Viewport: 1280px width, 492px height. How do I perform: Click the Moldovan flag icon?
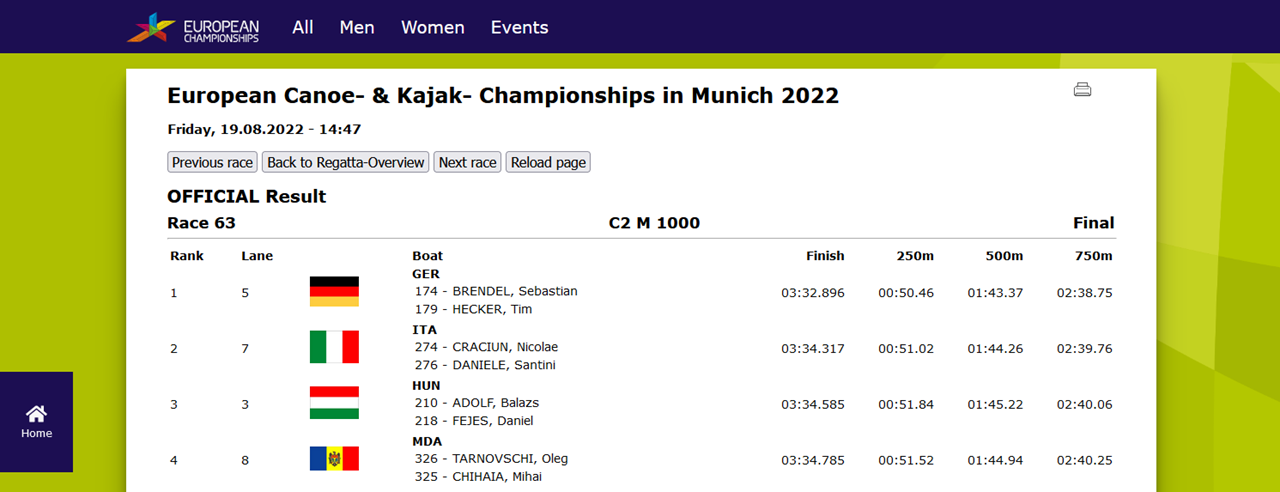click(334, 459)
